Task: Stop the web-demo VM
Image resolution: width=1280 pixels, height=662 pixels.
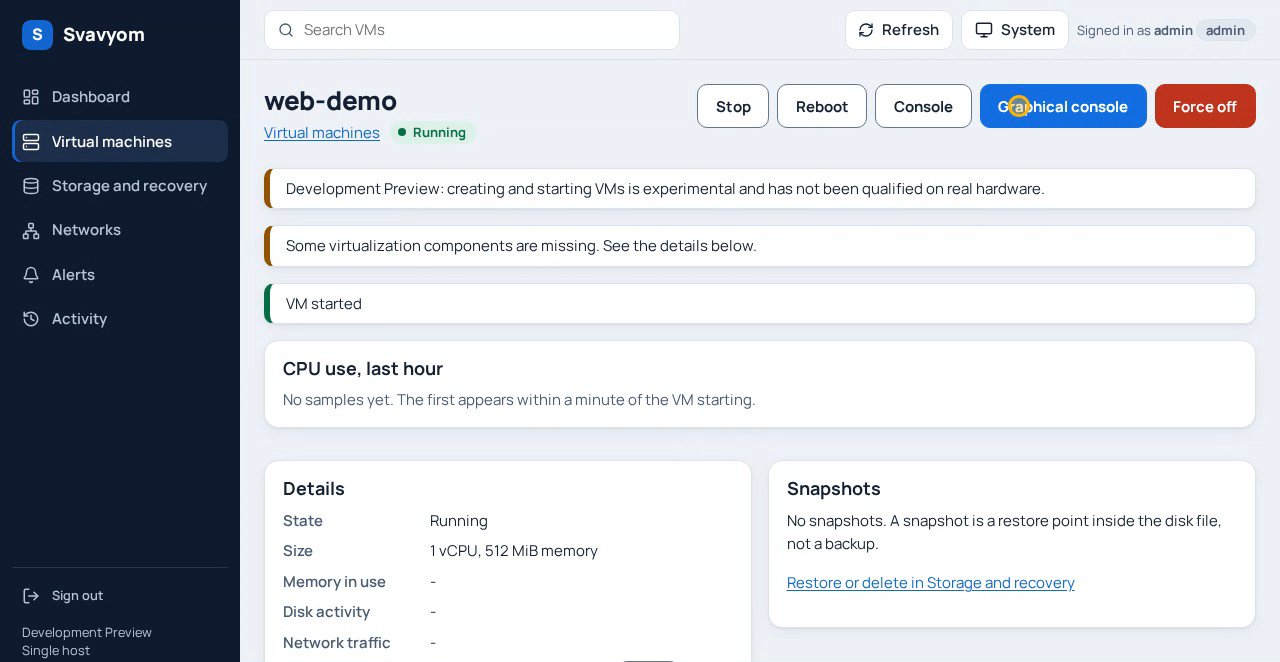Action: pyautogui.click(x=733, y=106)
